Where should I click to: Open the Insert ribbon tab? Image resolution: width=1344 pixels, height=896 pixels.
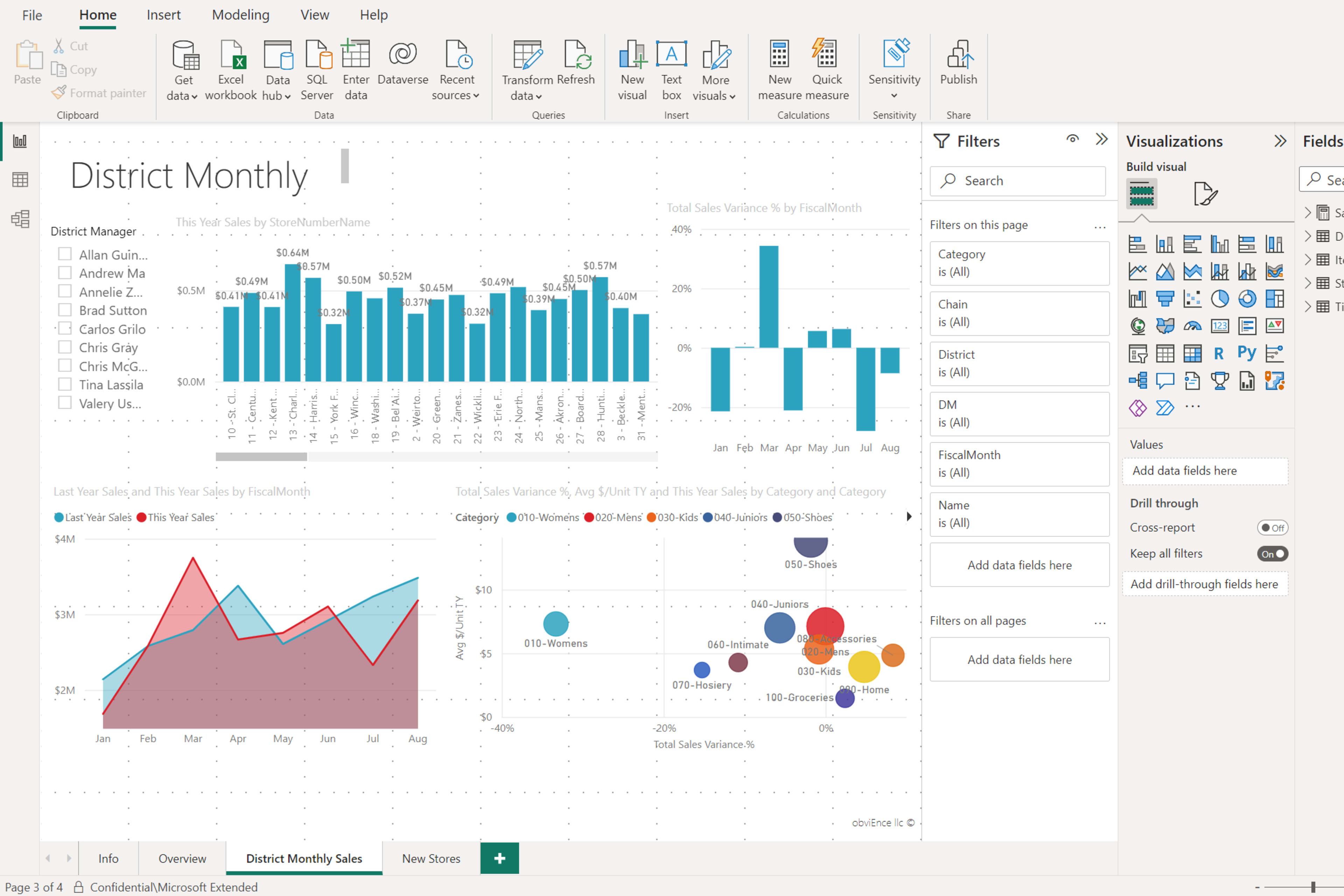(x=163, y=15)
